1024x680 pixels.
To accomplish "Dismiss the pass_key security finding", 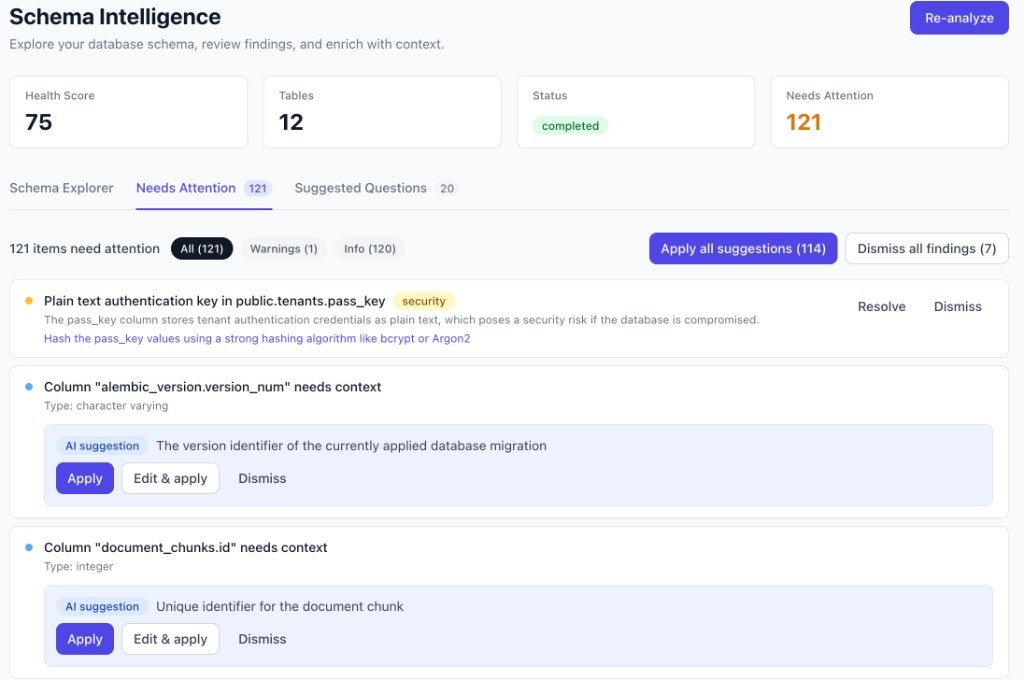I will (957, 307).
